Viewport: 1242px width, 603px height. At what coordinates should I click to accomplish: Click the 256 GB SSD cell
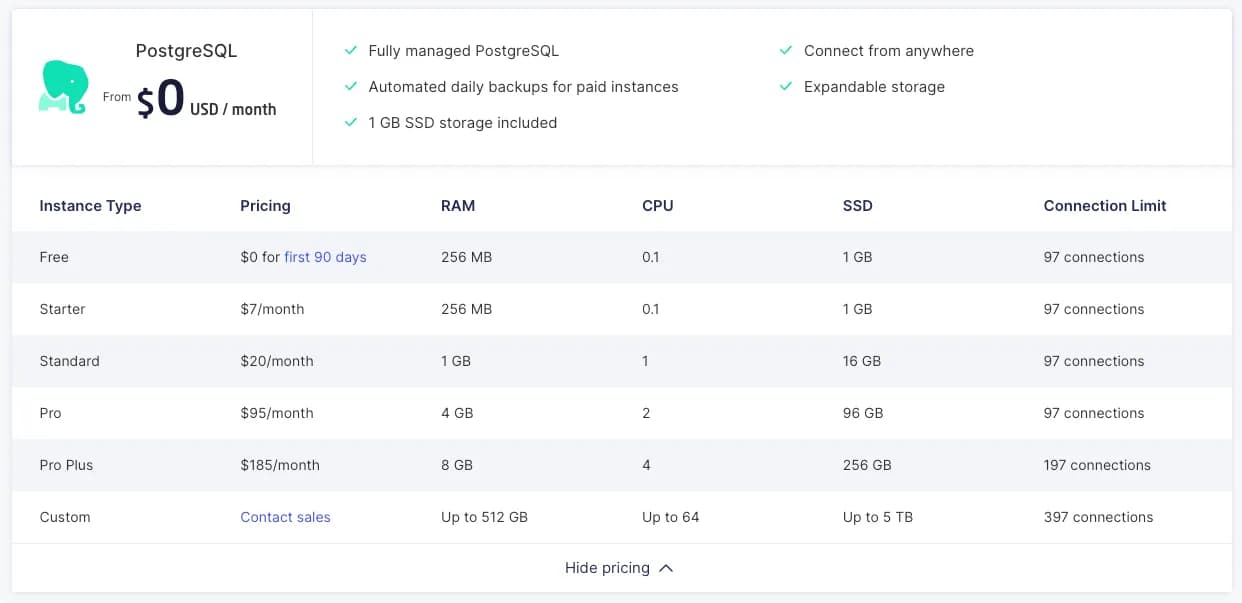(867, 465)
